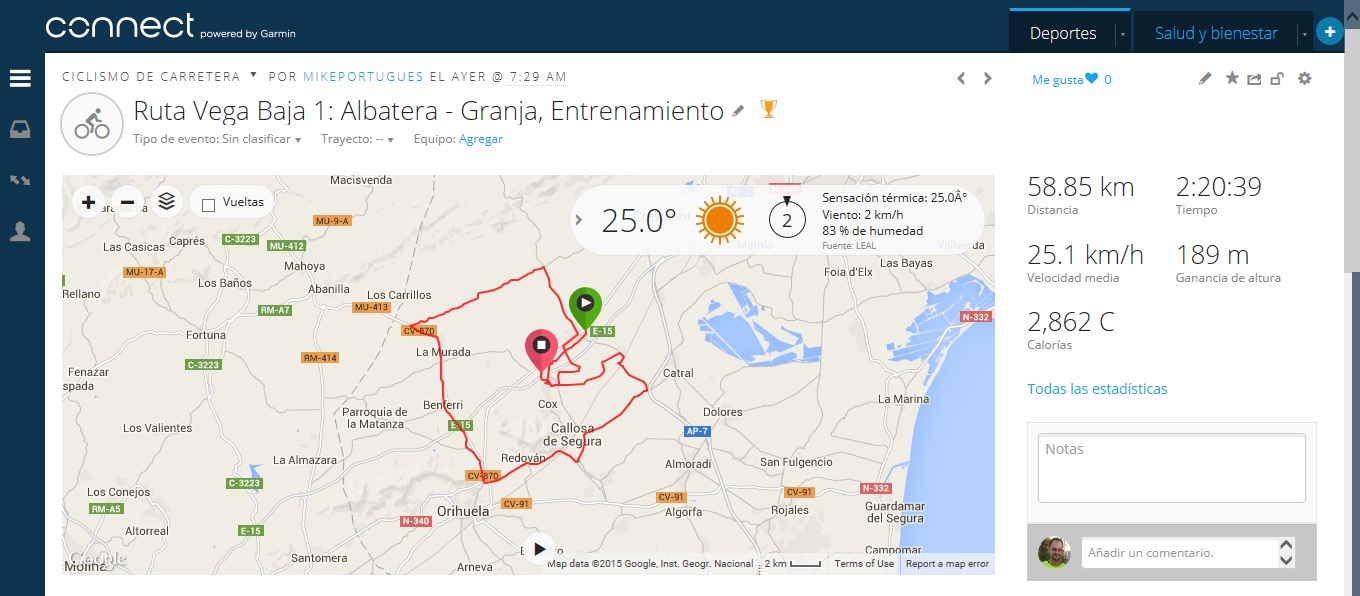This screenshot has height=596, width=1360.
Task: Click in the Notas text area
Action: 1171,468
